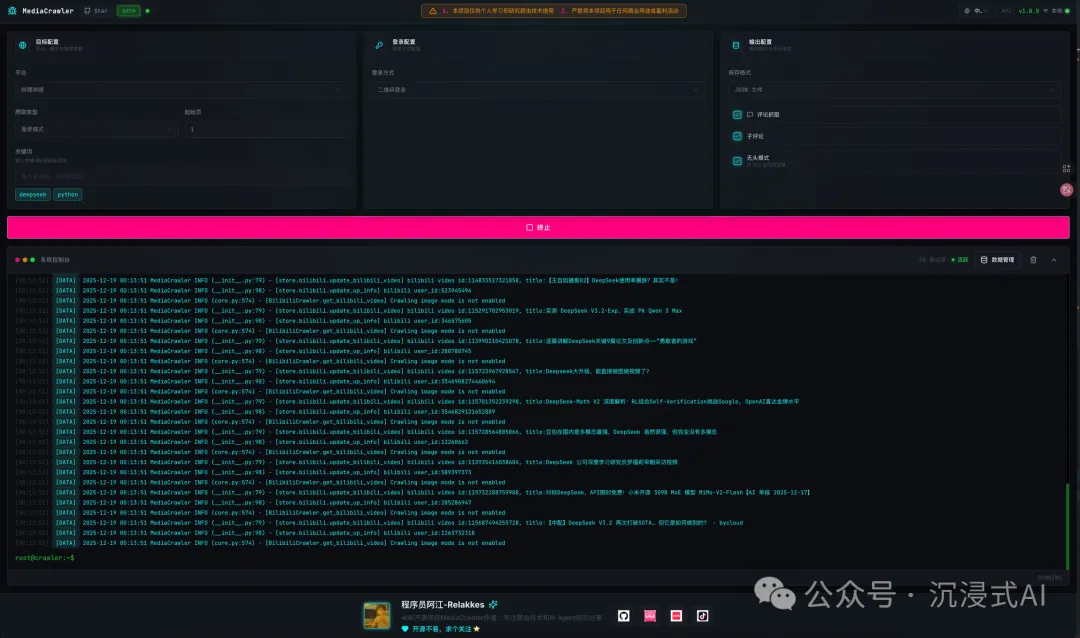Click the green console traffic-light dot
The height and width of the screenshot is (638, 1080).
pyautogui.click(x=32, y=260)
